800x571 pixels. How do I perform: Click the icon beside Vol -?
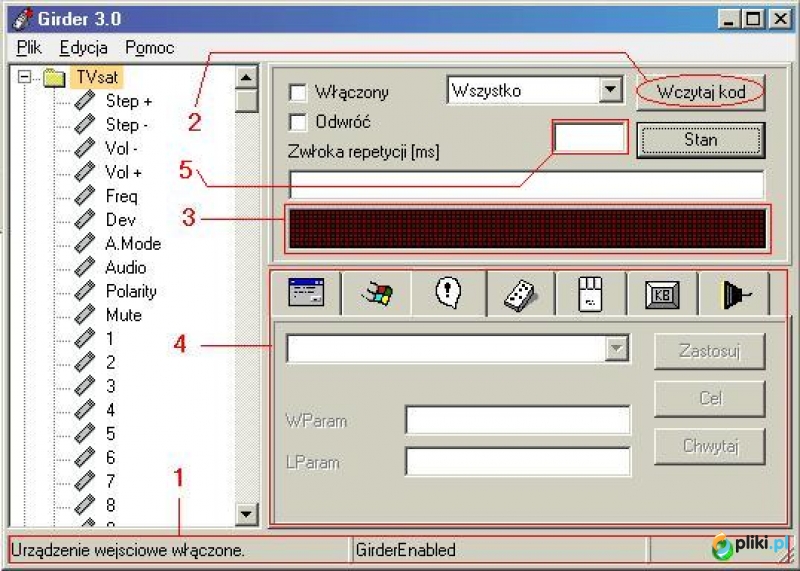point(85,148)
